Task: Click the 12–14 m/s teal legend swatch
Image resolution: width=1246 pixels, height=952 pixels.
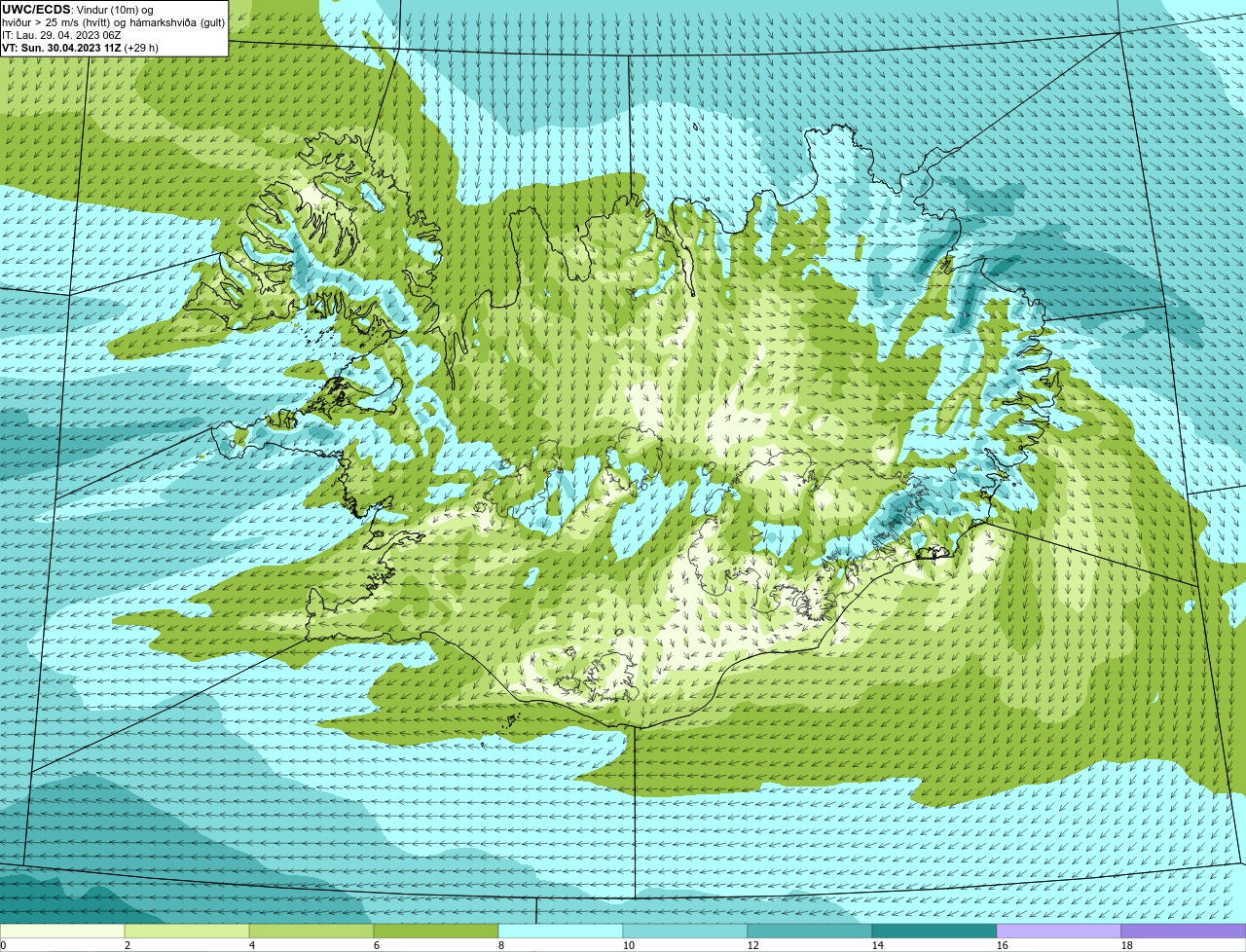Action: 810,932
